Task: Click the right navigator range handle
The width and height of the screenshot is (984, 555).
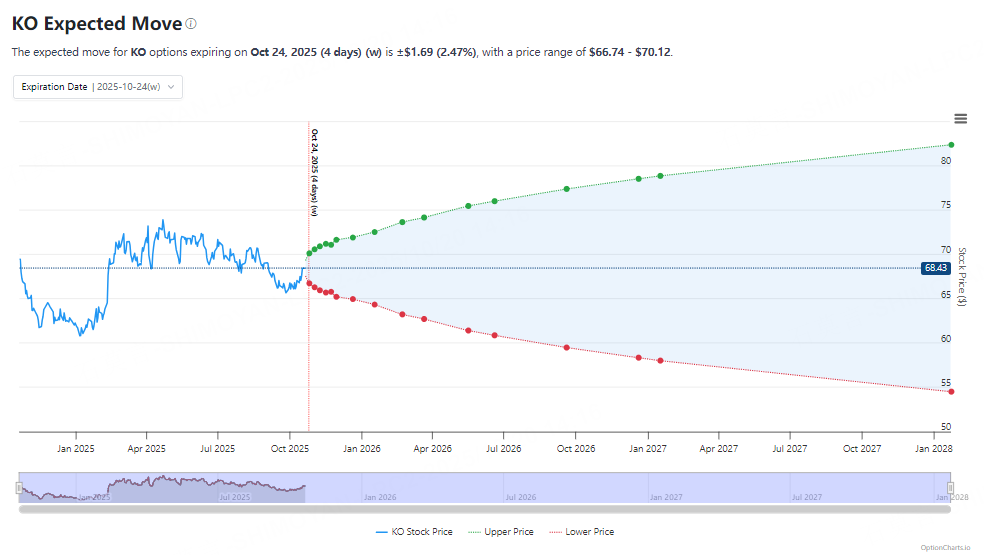Action: pyautogui.click(x=950, y=488)
